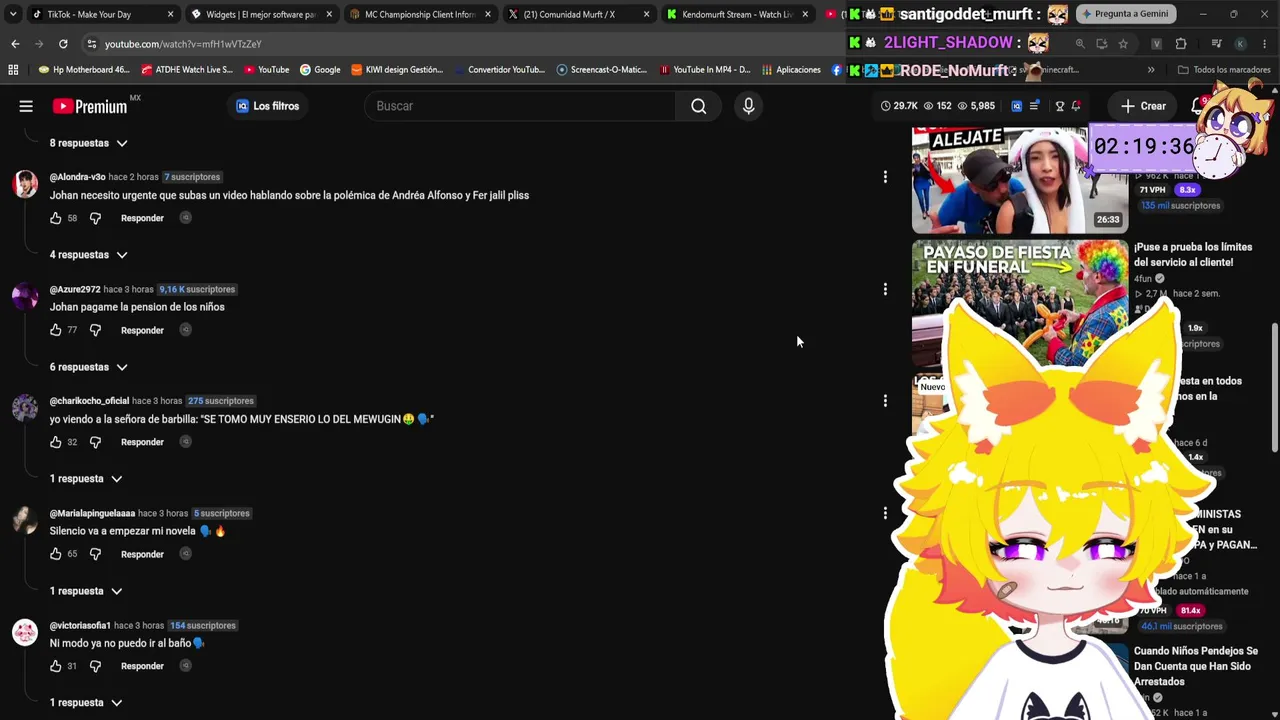Switch to the Kendomurft Stream tab
1280x720 pixels.
[737, 14]
